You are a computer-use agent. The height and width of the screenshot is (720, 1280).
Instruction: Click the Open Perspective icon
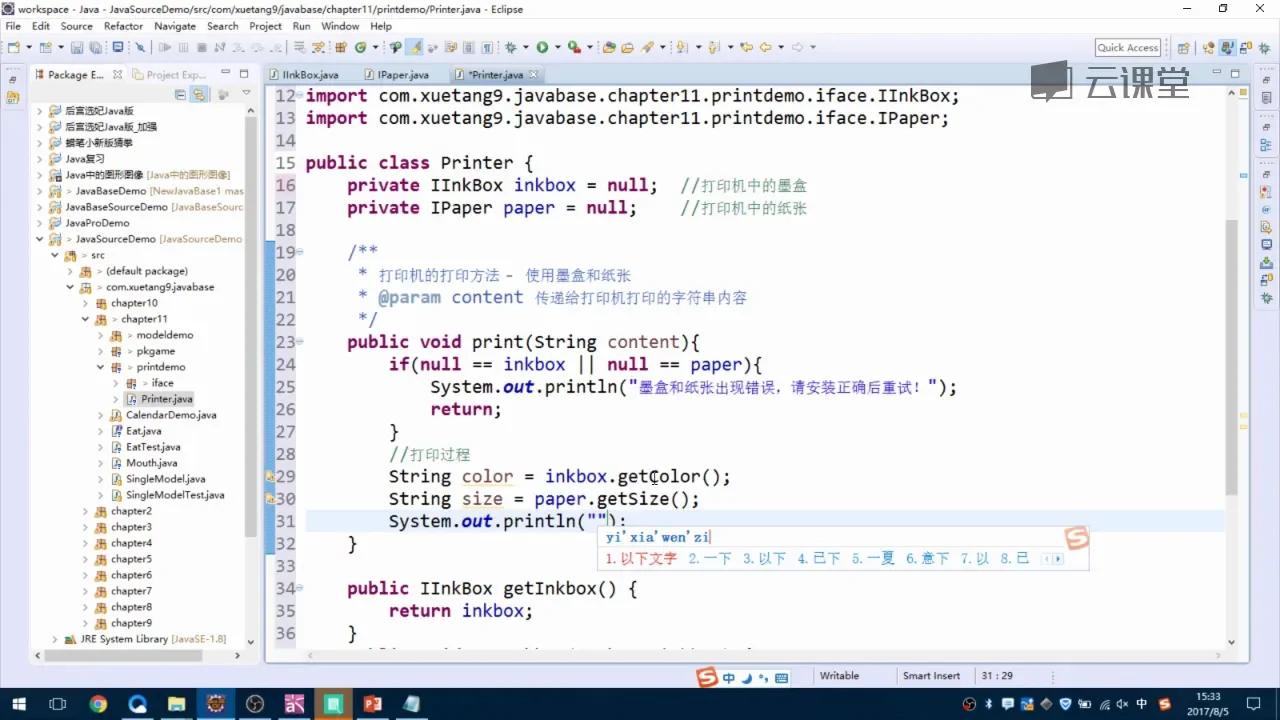click(x=1183, y=48)
